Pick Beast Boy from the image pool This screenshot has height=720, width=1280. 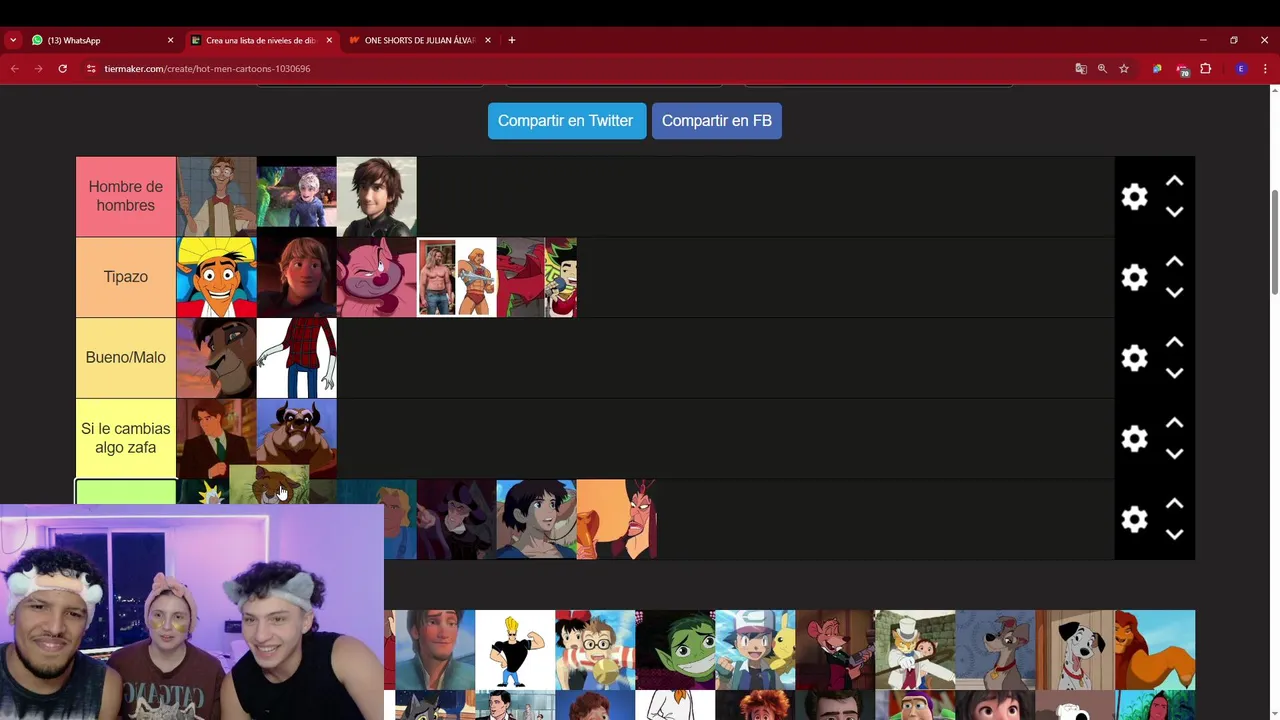675,650
